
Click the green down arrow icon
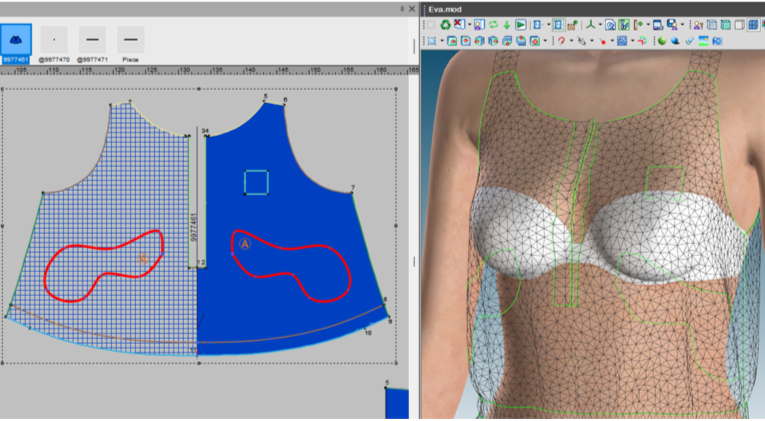tap(507, 24)
